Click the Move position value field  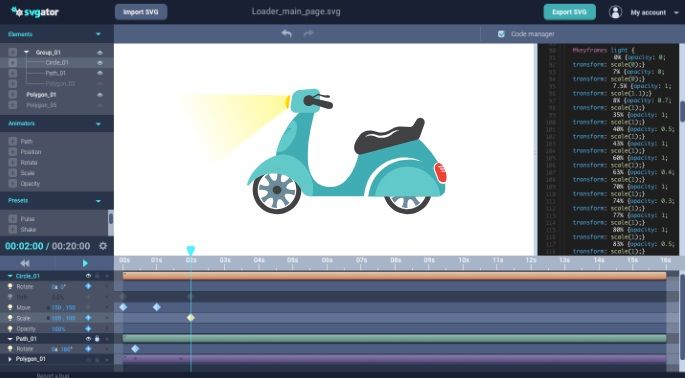pyautogui.click(x=64, y=308)
